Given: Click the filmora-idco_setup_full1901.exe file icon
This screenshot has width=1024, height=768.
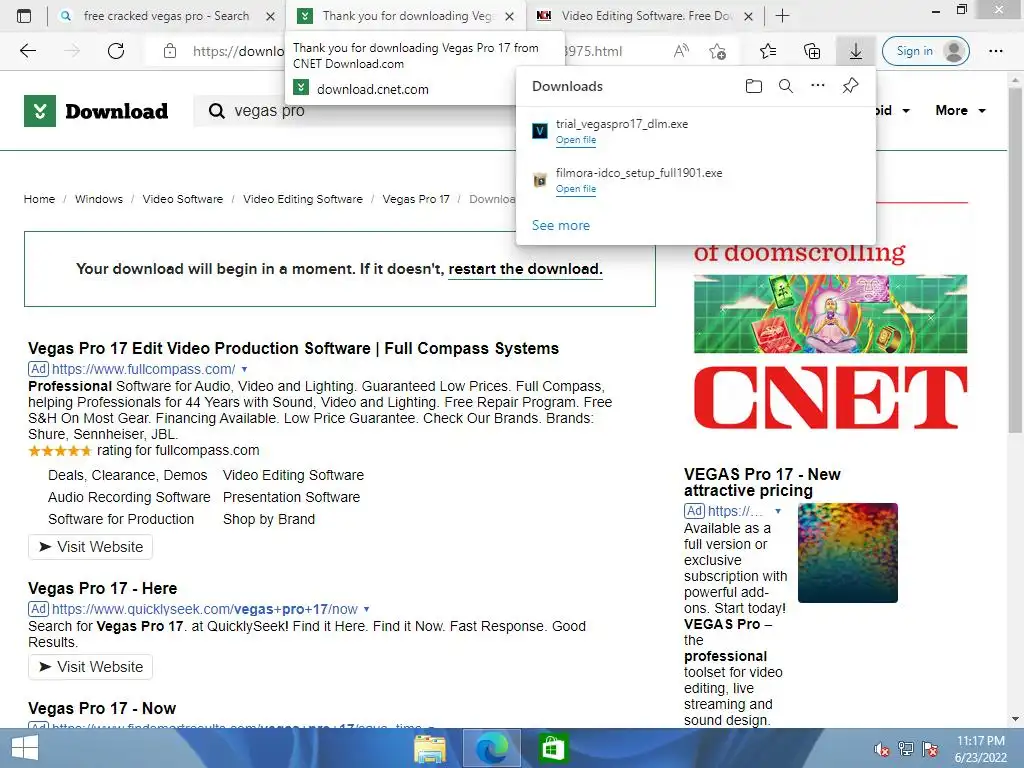Looking at the screenshot, I should pos(539,180).
